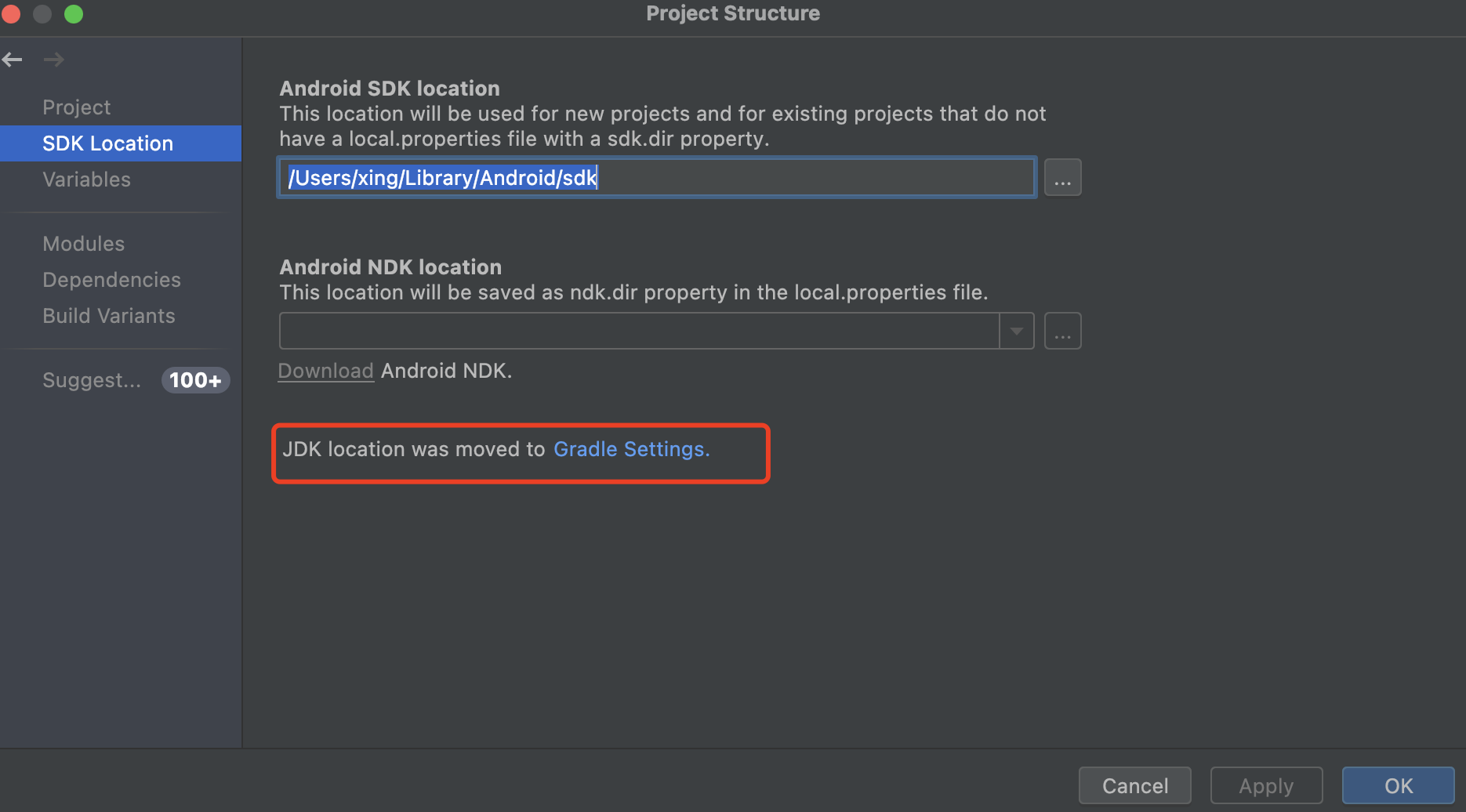Click the red close window button

pos(11,14)
